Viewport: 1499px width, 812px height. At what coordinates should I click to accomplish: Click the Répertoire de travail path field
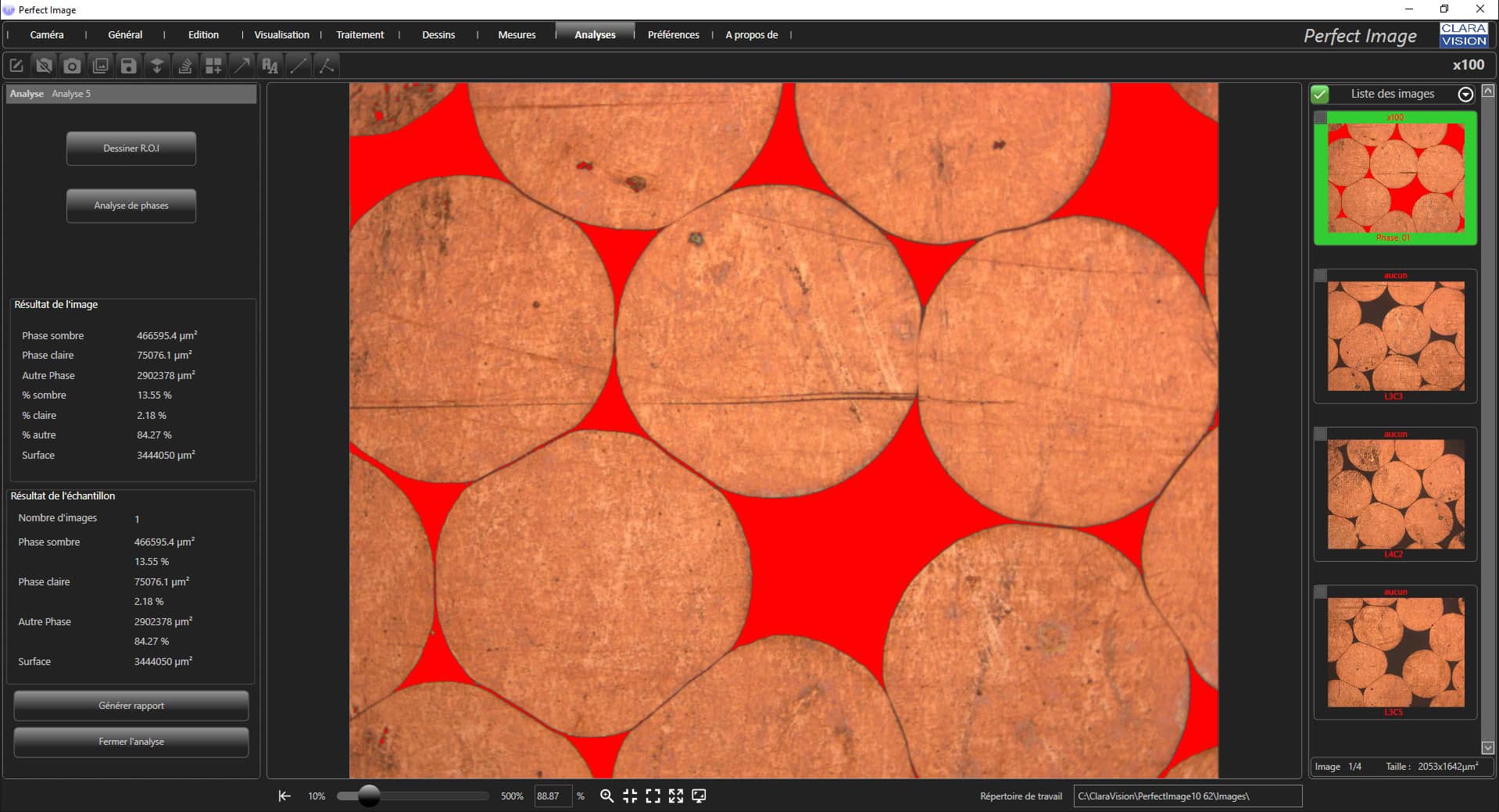click(x=1187, y=796)
